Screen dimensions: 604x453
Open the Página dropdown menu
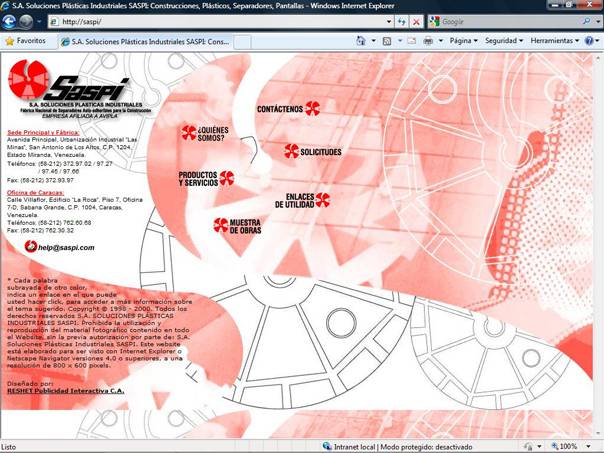462,41
